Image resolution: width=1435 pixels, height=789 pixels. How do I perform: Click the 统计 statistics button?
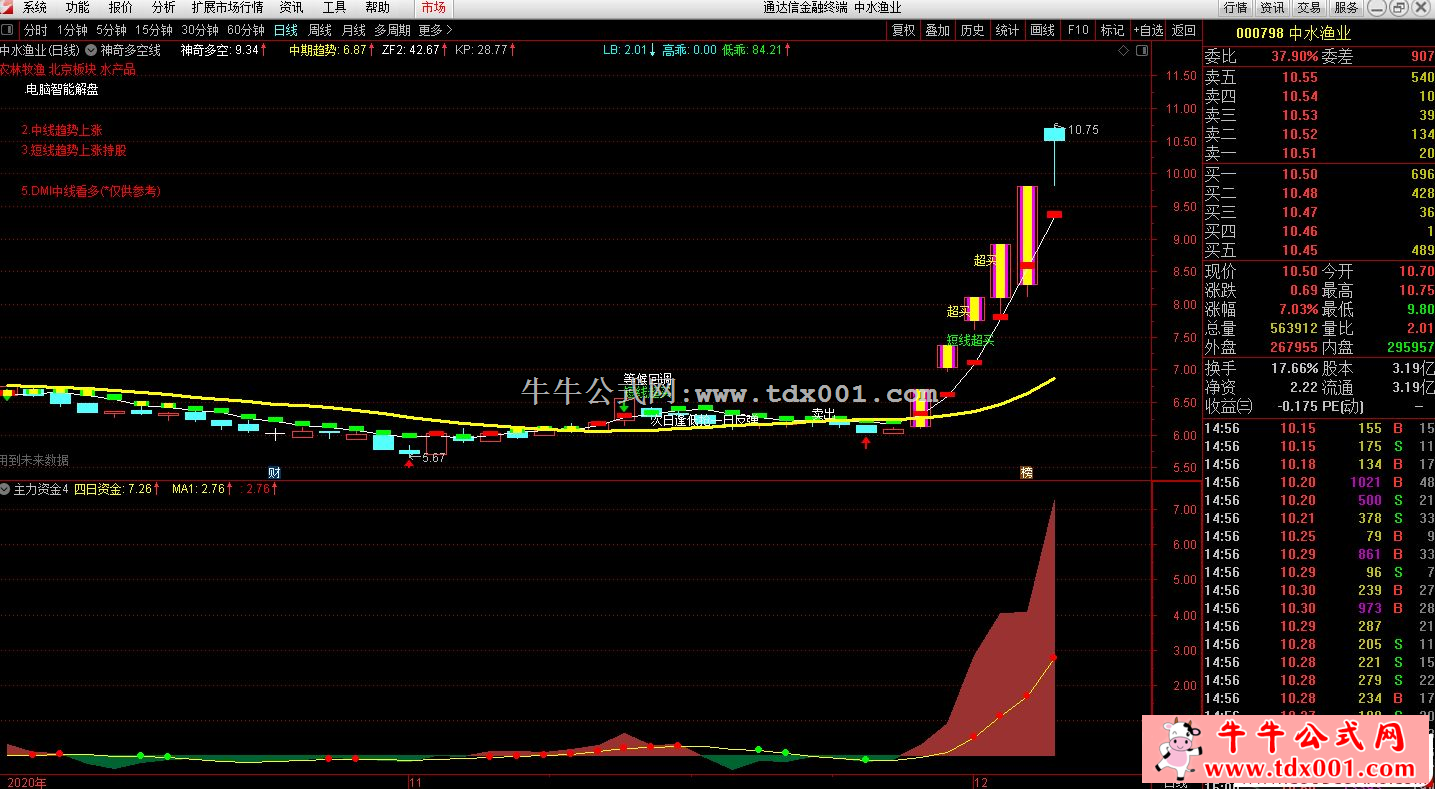click(1007, 30)
